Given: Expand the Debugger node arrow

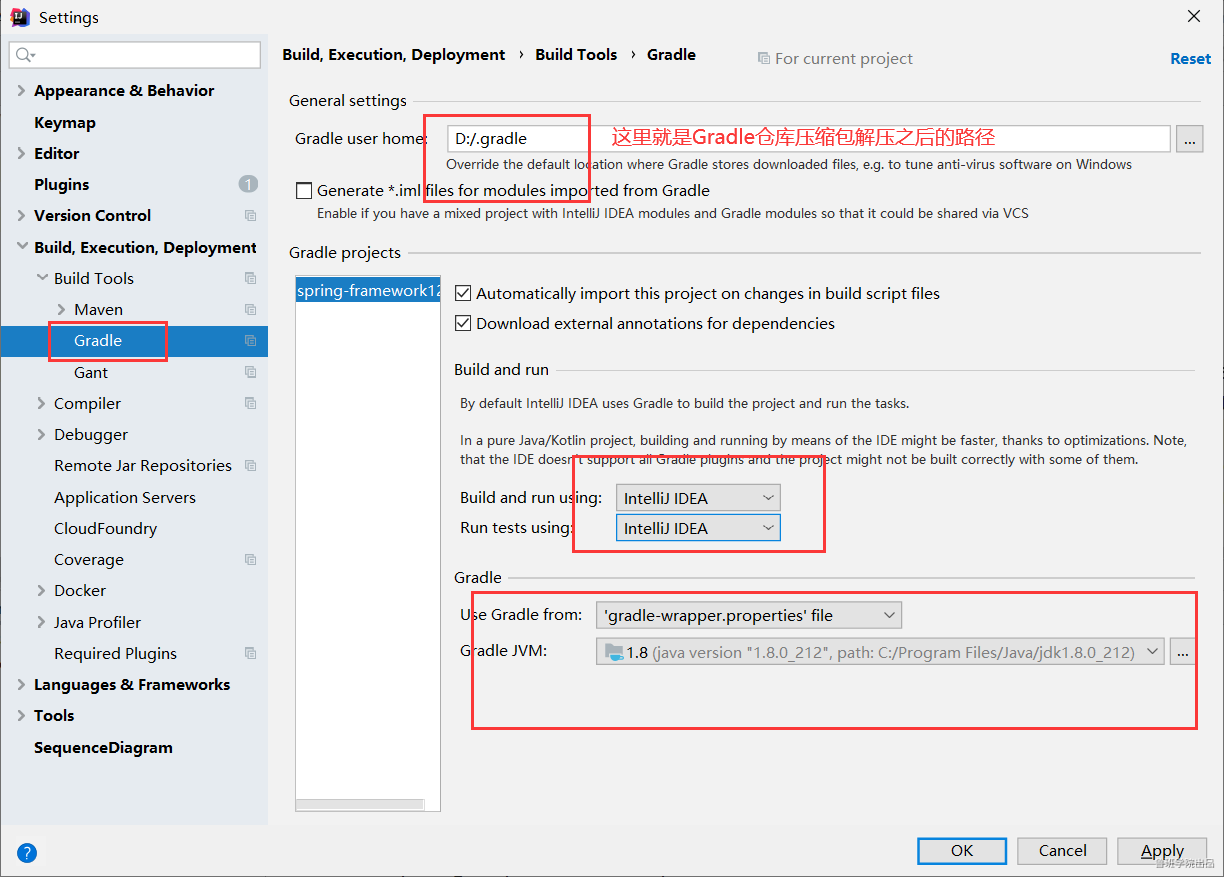Looking at the screenshot, I should 42,435.
